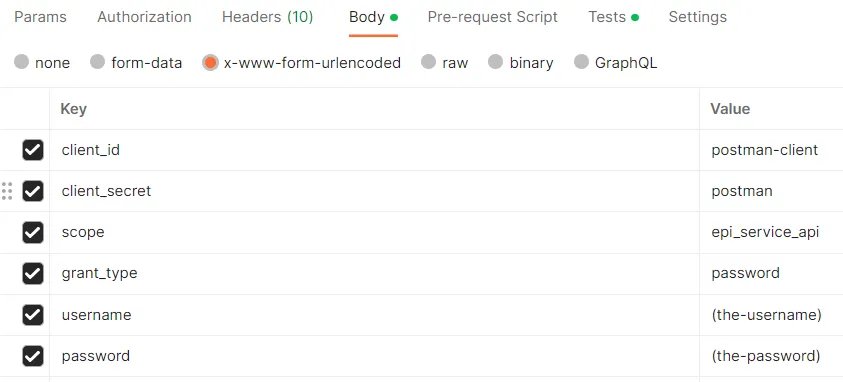Grab the drag handle beside client_secret row

[x=7, y=191]
